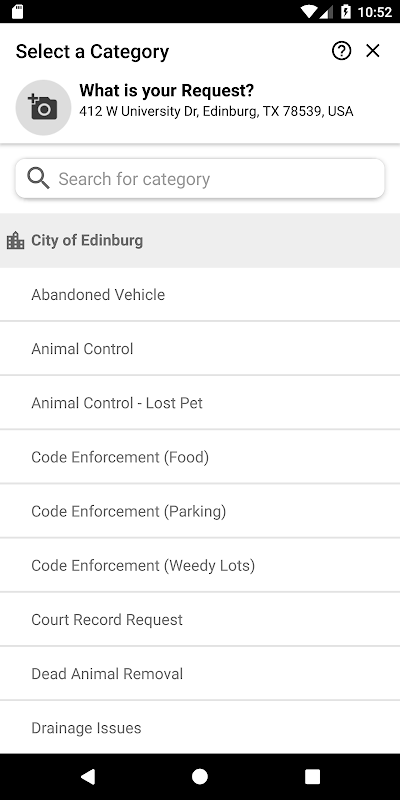400x800 pixels.
Task: Select Dead Animal Removal
Action: pyautogui.click(x=200, y=673)
